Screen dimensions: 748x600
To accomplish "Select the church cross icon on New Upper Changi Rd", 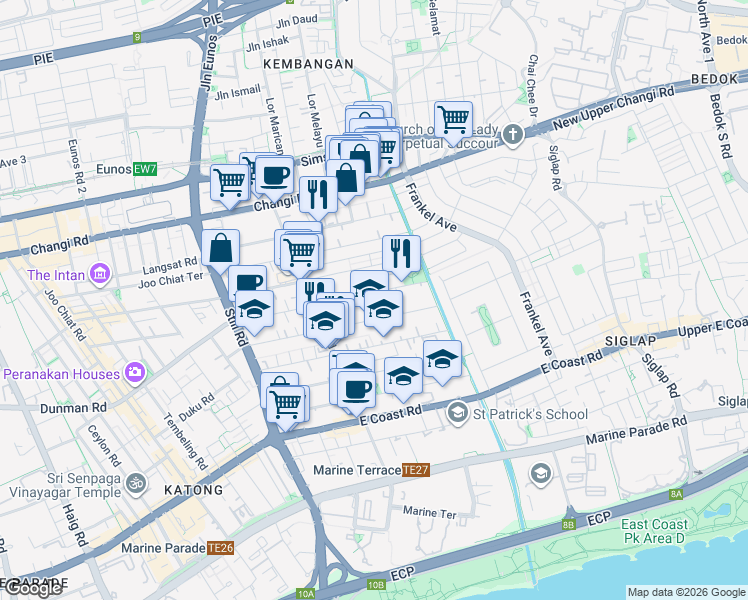I will 513,134.
